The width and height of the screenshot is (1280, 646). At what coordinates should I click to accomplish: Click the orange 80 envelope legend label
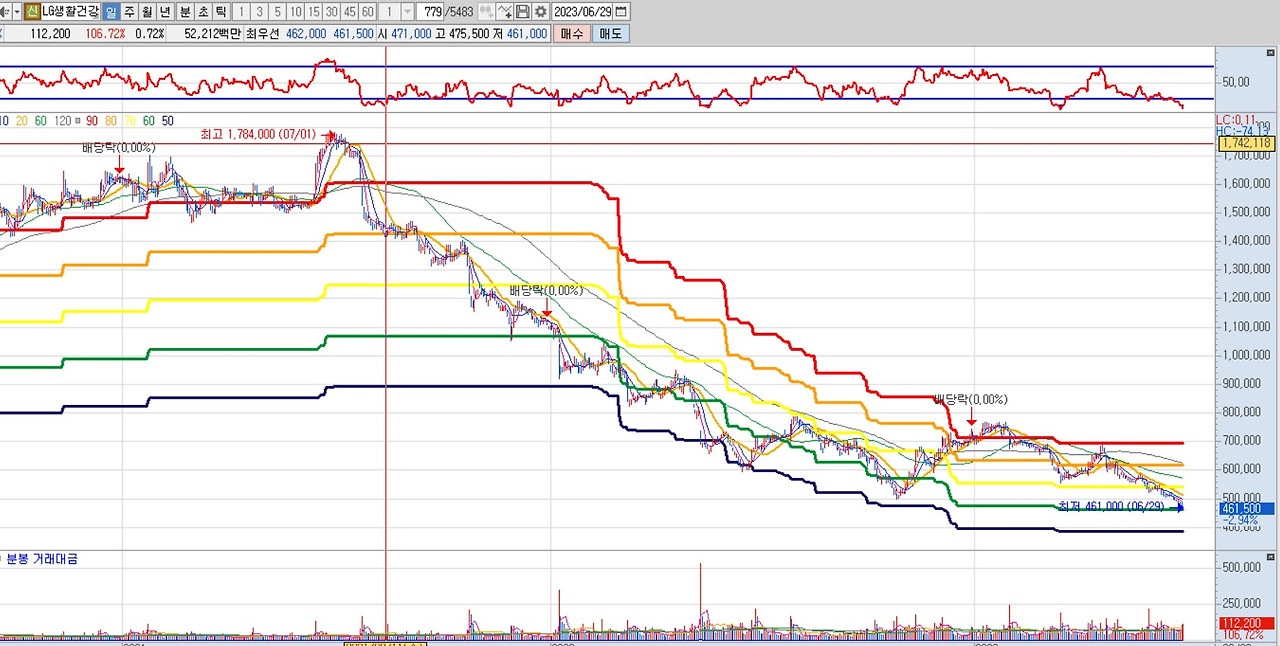point(109,121)
